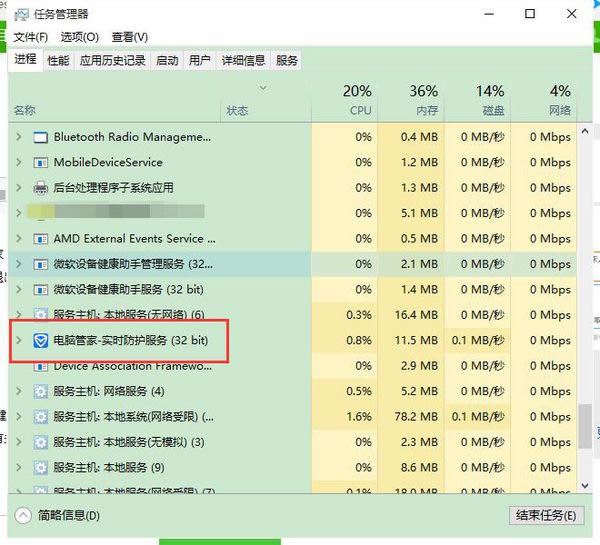Click the 结束任务(E) button

click(544, 516)
